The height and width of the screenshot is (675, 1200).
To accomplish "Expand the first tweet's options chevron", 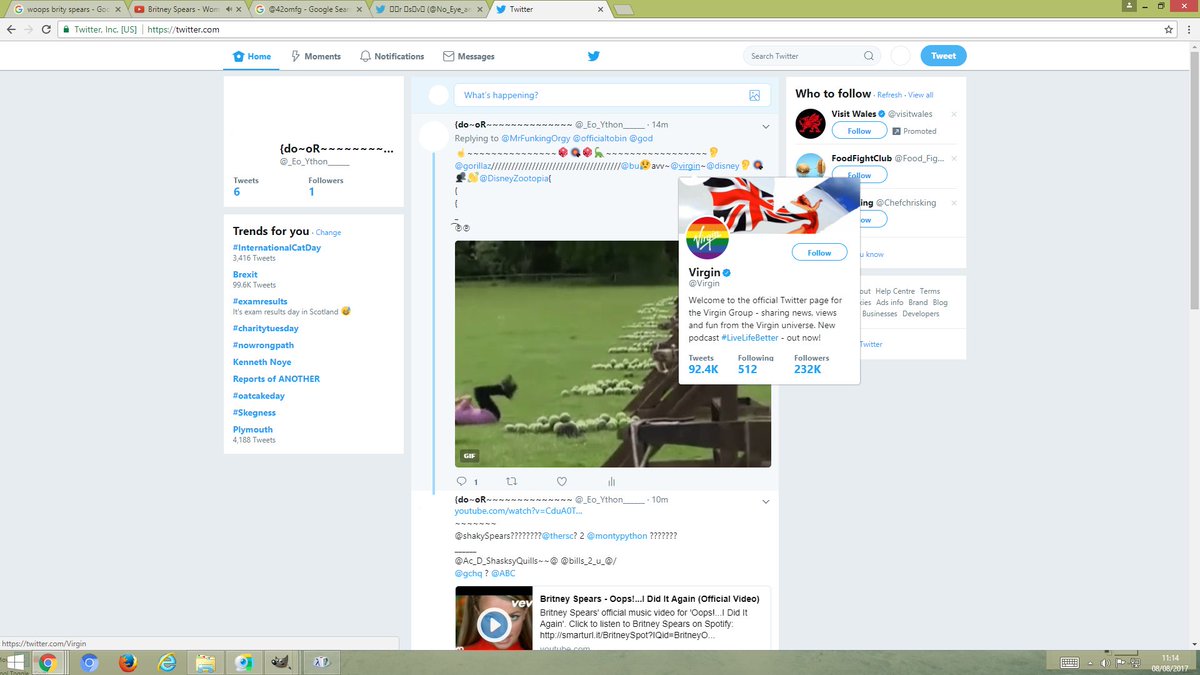I will [765, 126].
